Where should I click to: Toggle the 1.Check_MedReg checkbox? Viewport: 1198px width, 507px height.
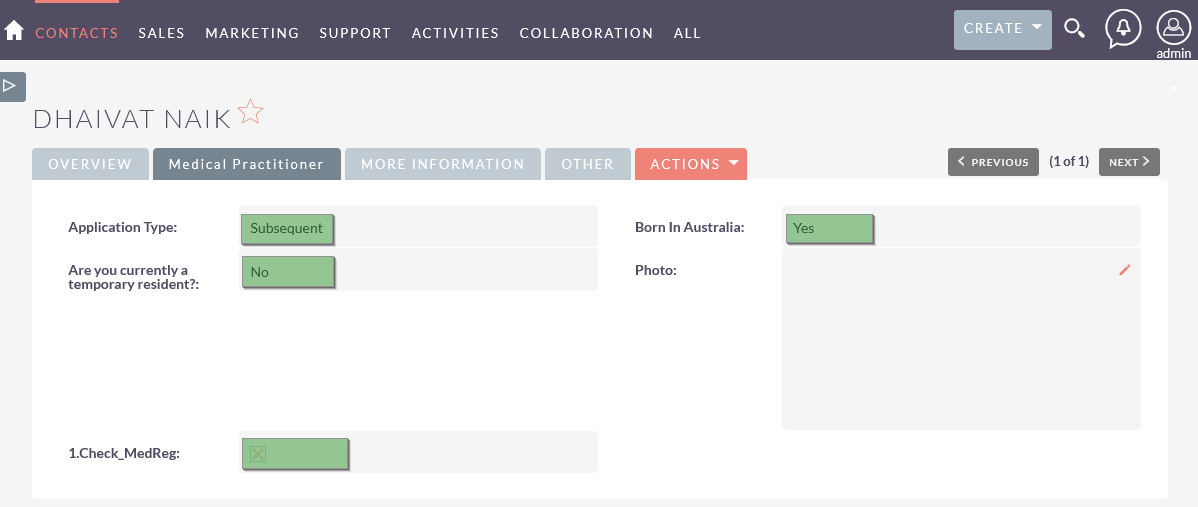(x=257, y=454)
